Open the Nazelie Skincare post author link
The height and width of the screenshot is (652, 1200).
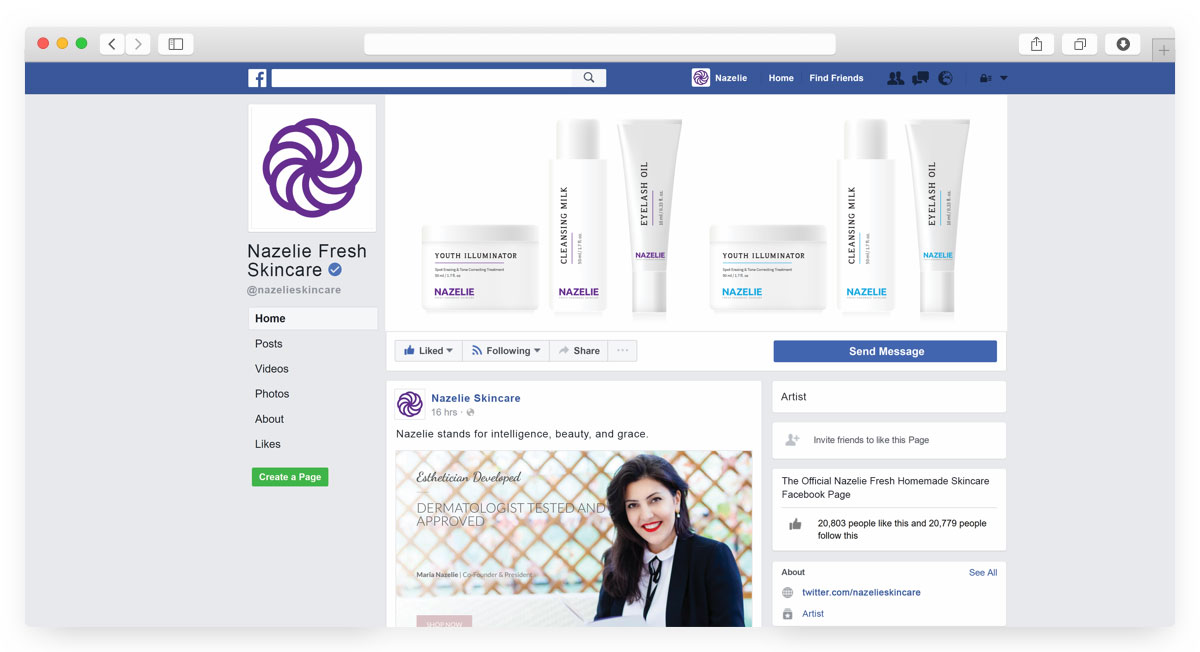[x=476, y=398]
